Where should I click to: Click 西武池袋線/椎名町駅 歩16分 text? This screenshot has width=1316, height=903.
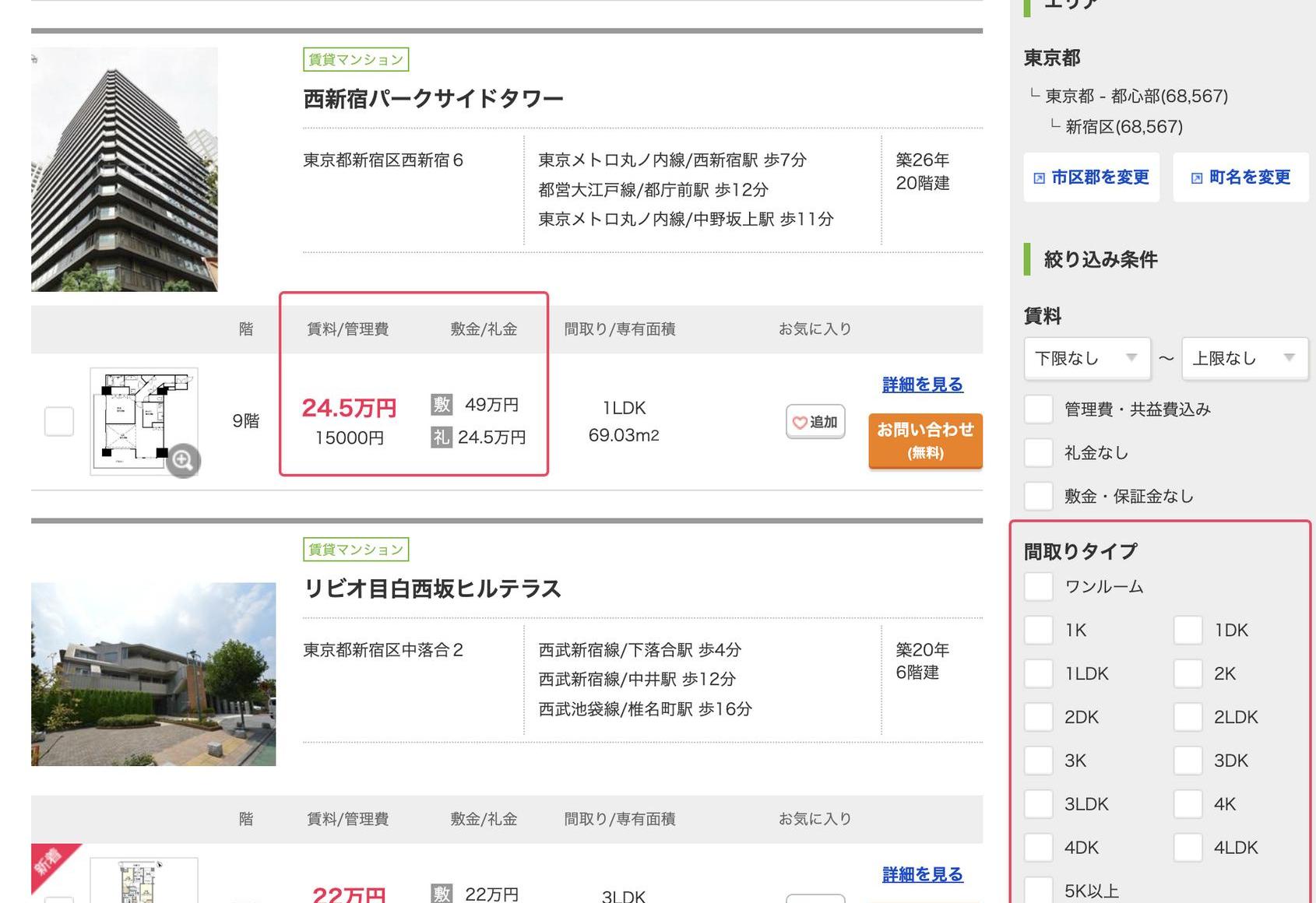tap(646, 709)
